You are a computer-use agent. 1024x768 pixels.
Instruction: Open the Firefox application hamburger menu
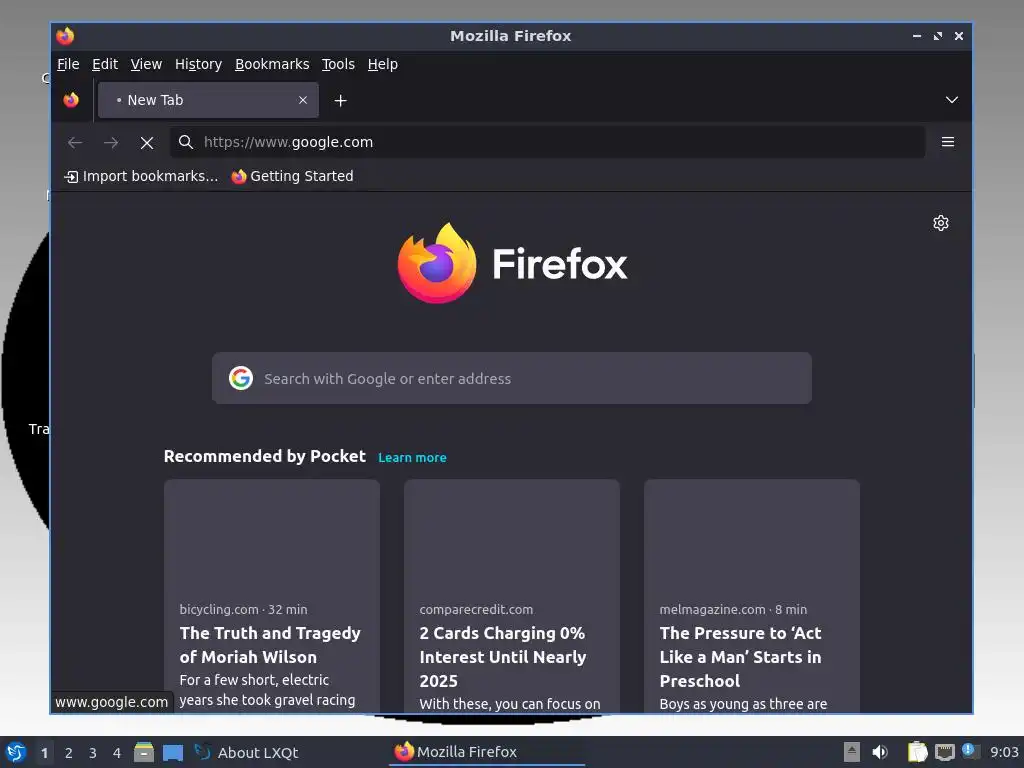[948, 142]
